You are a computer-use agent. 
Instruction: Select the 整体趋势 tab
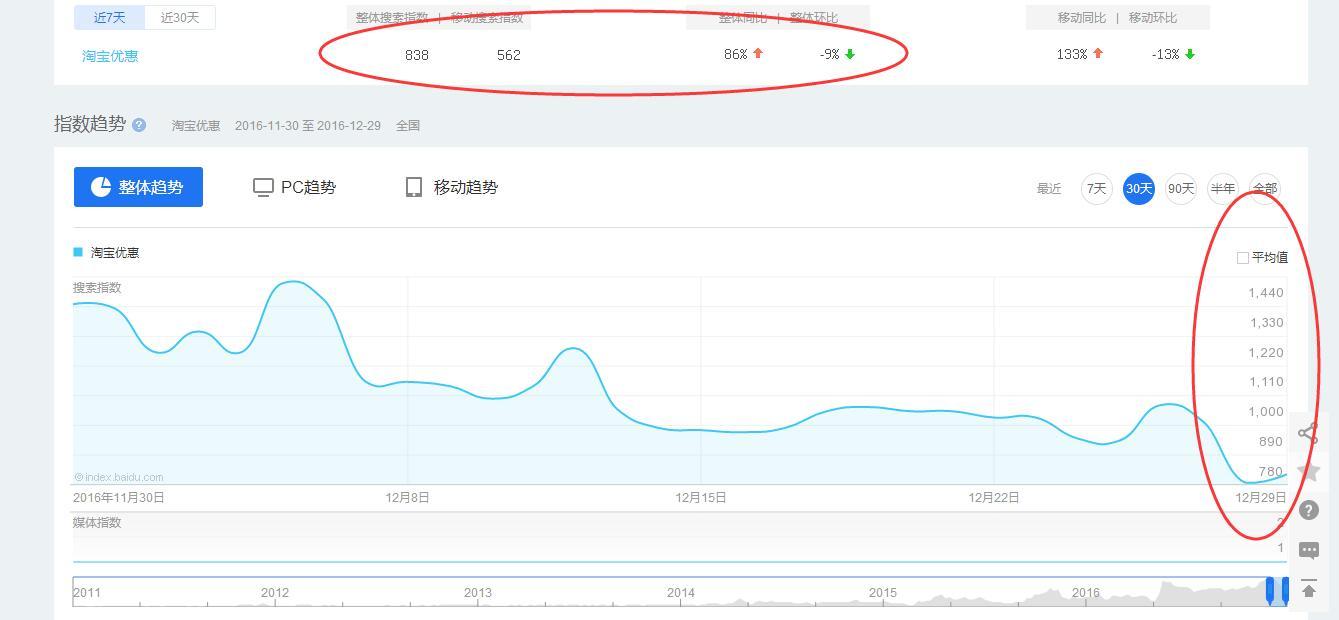(138, 187)
